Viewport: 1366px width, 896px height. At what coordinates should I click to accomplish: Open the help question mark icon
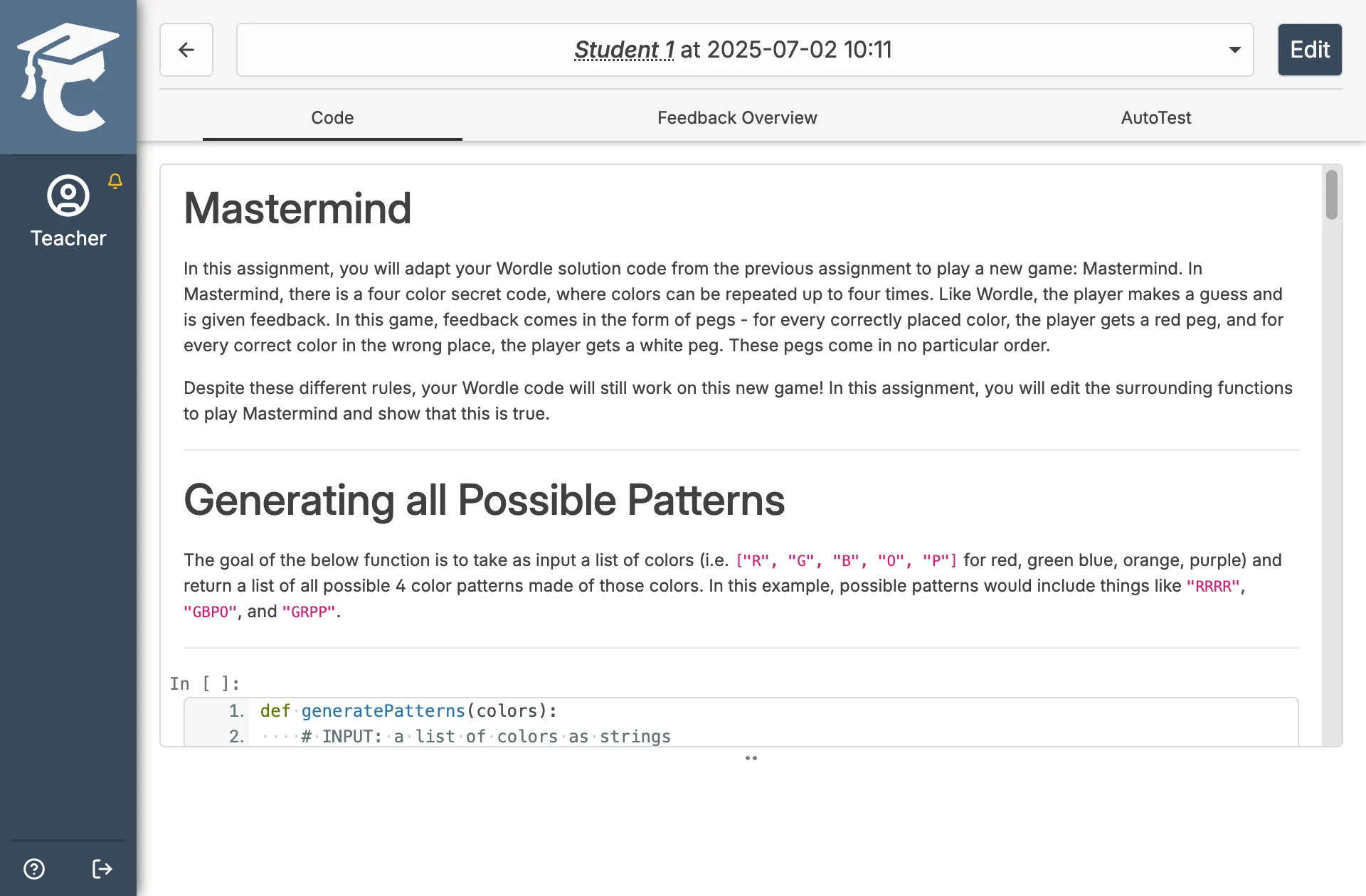(34, 869)
